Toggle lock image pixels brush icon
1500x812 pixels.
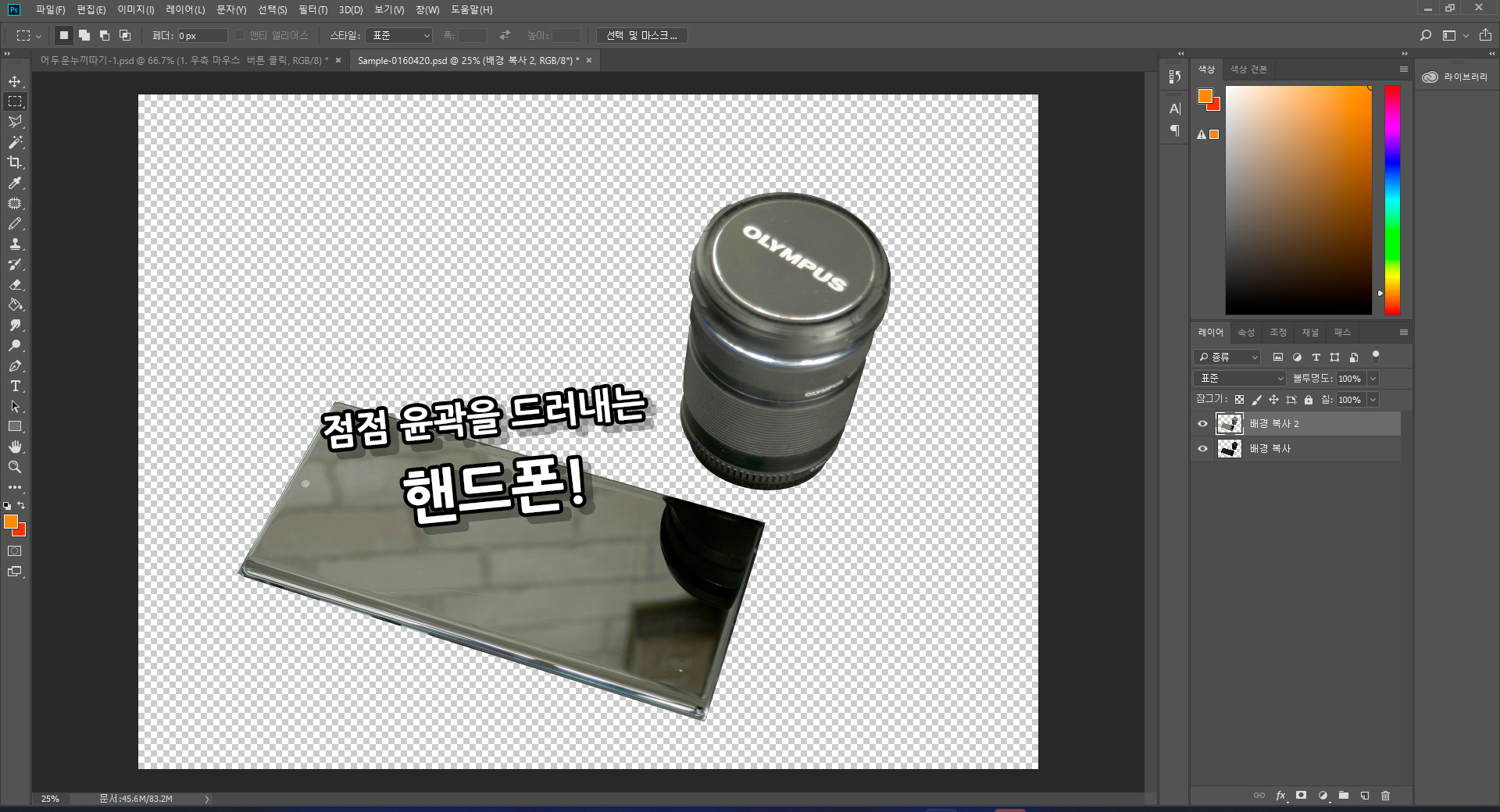coord(1256,400)
